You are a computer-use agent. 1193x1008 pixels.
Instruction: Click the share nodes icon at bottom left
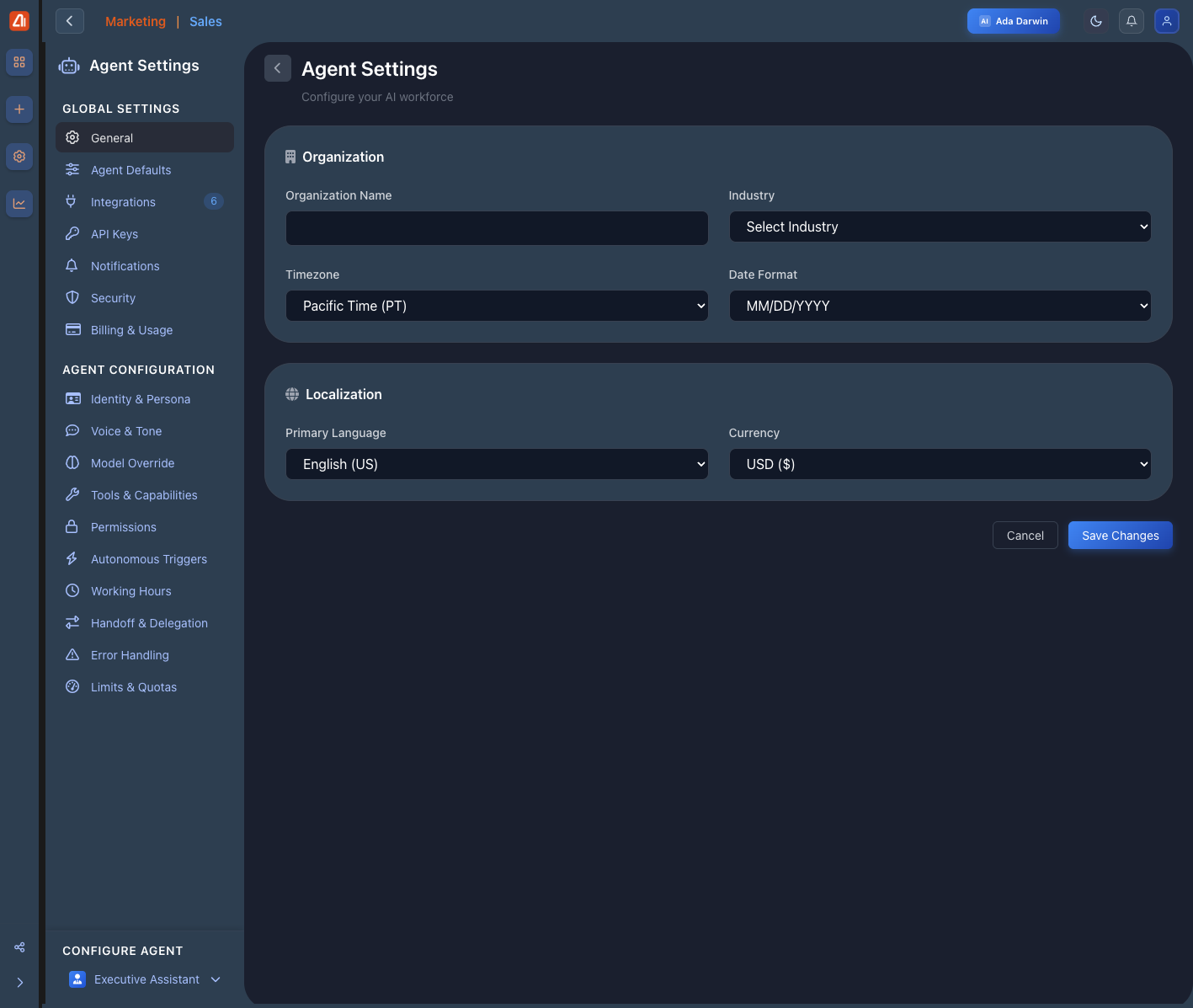[19, 947]
